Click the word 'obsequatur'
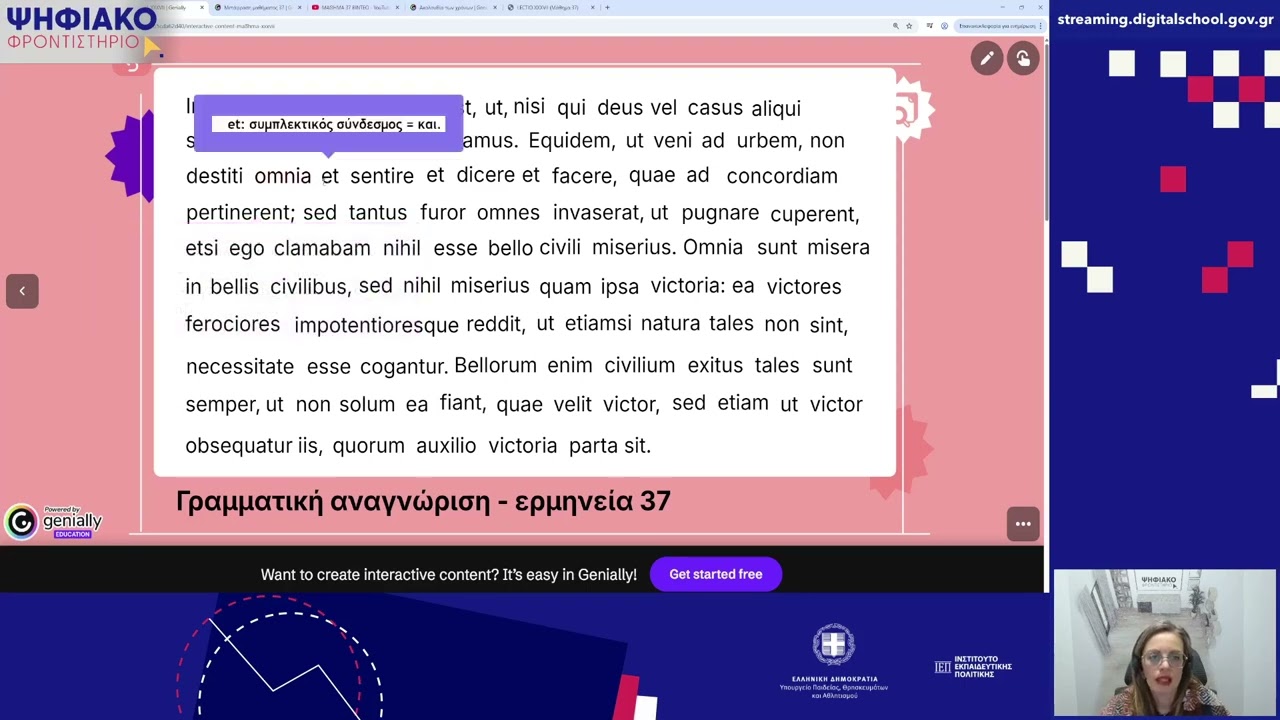Image resolution: width=1280 pixels, height=720 pixels. click(239, 446)
